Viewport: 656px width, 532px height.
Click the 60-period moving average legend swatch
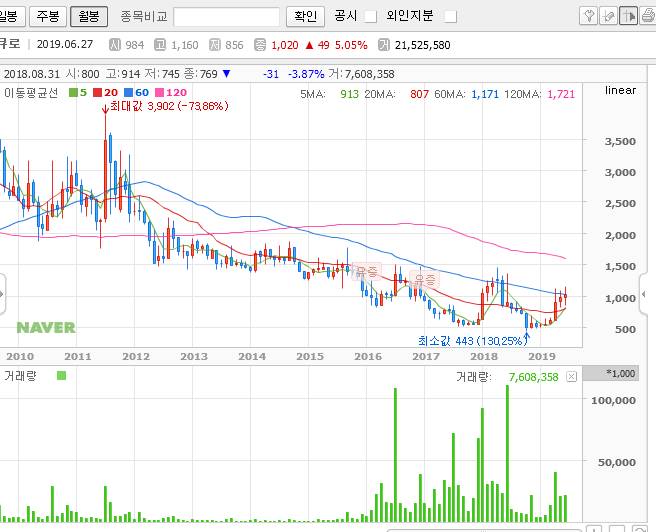[128, 92]
